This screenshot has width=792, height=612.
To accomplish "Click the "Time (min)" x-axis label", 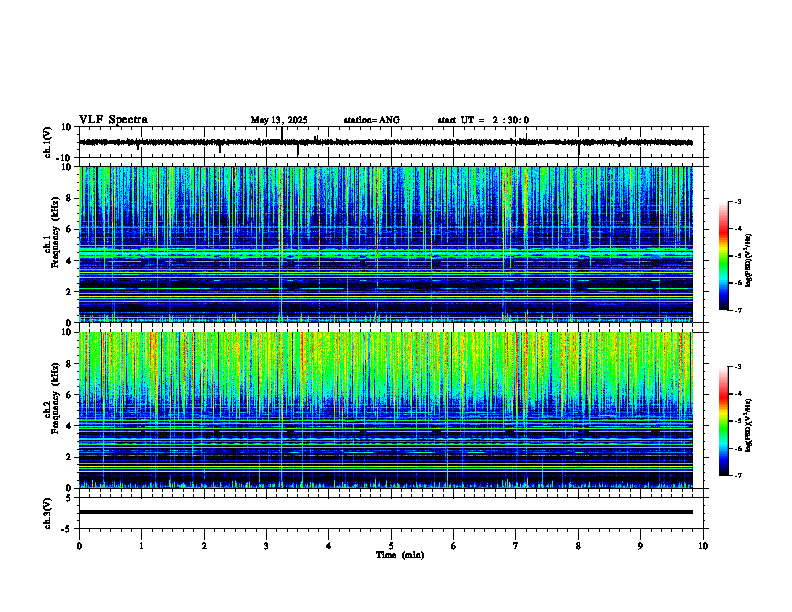I will (x=400, y=555).
